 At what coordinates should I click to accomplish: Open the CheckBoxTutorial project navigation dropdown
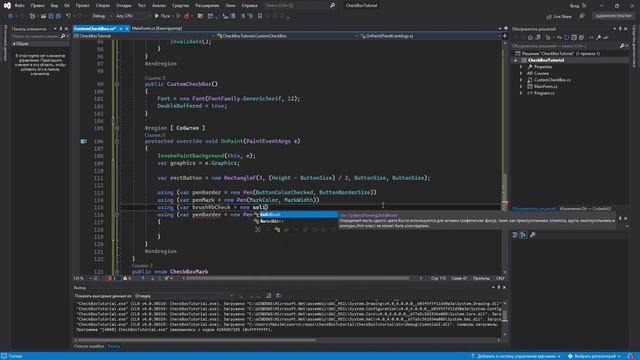pyautogui.click(x=144, y=36)
